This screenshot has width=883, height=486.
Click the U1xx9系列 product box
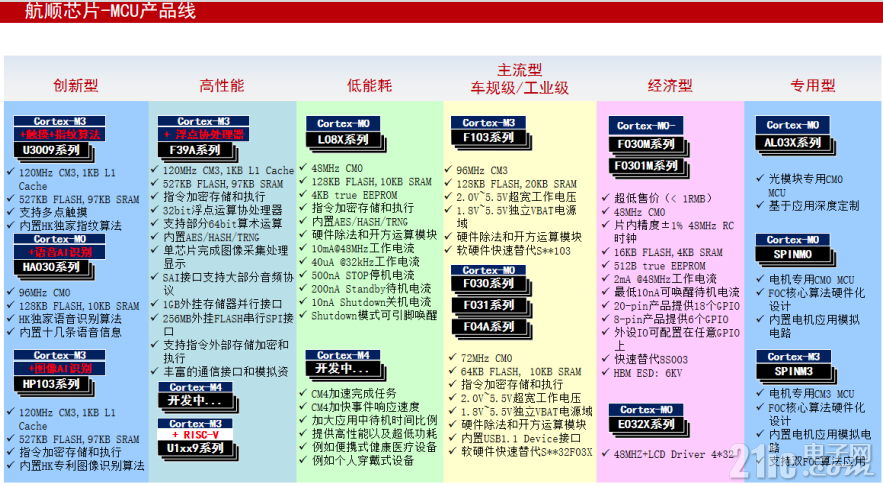click(195, 449)
